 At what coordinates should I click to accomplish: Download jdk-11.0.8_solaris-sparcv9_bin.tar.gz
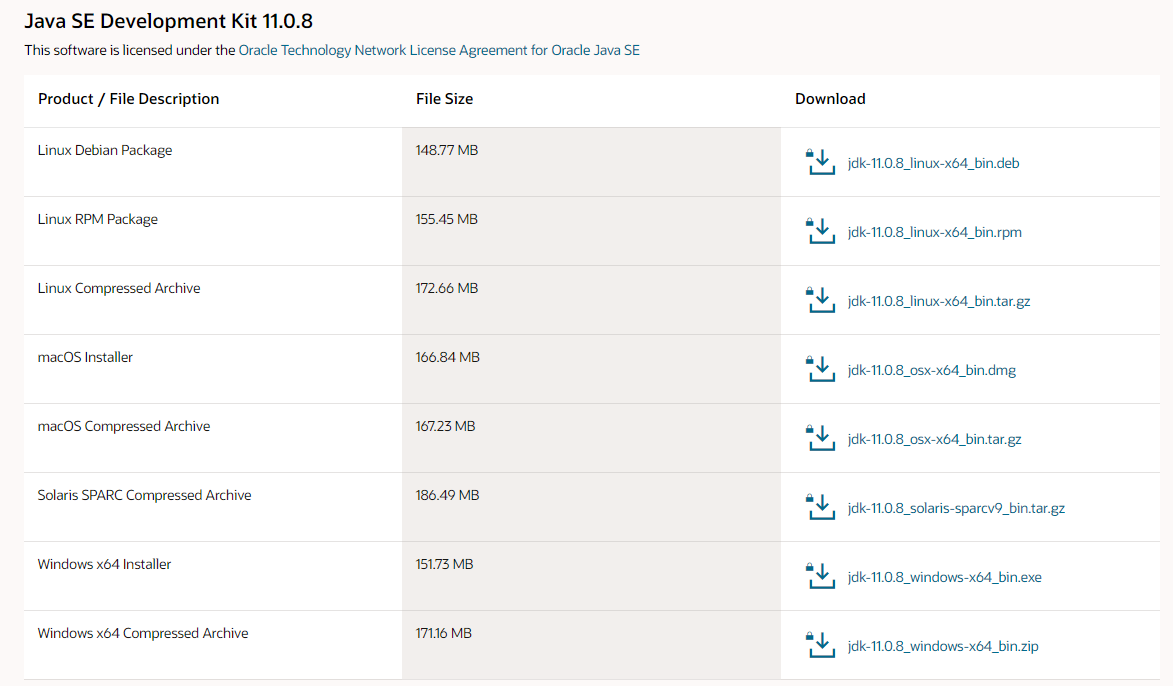[x=956, y=508]
